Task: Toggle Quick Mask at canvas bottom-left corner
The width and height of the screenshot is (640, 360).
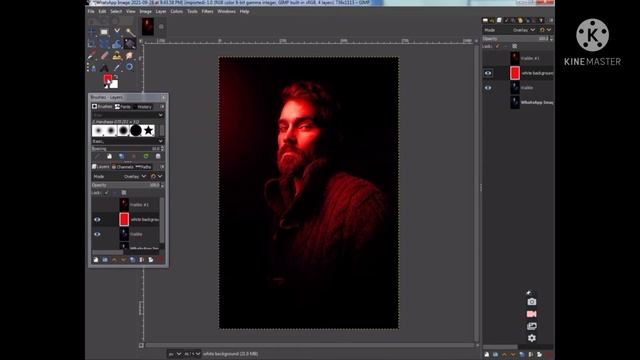Action: (141, 345)
